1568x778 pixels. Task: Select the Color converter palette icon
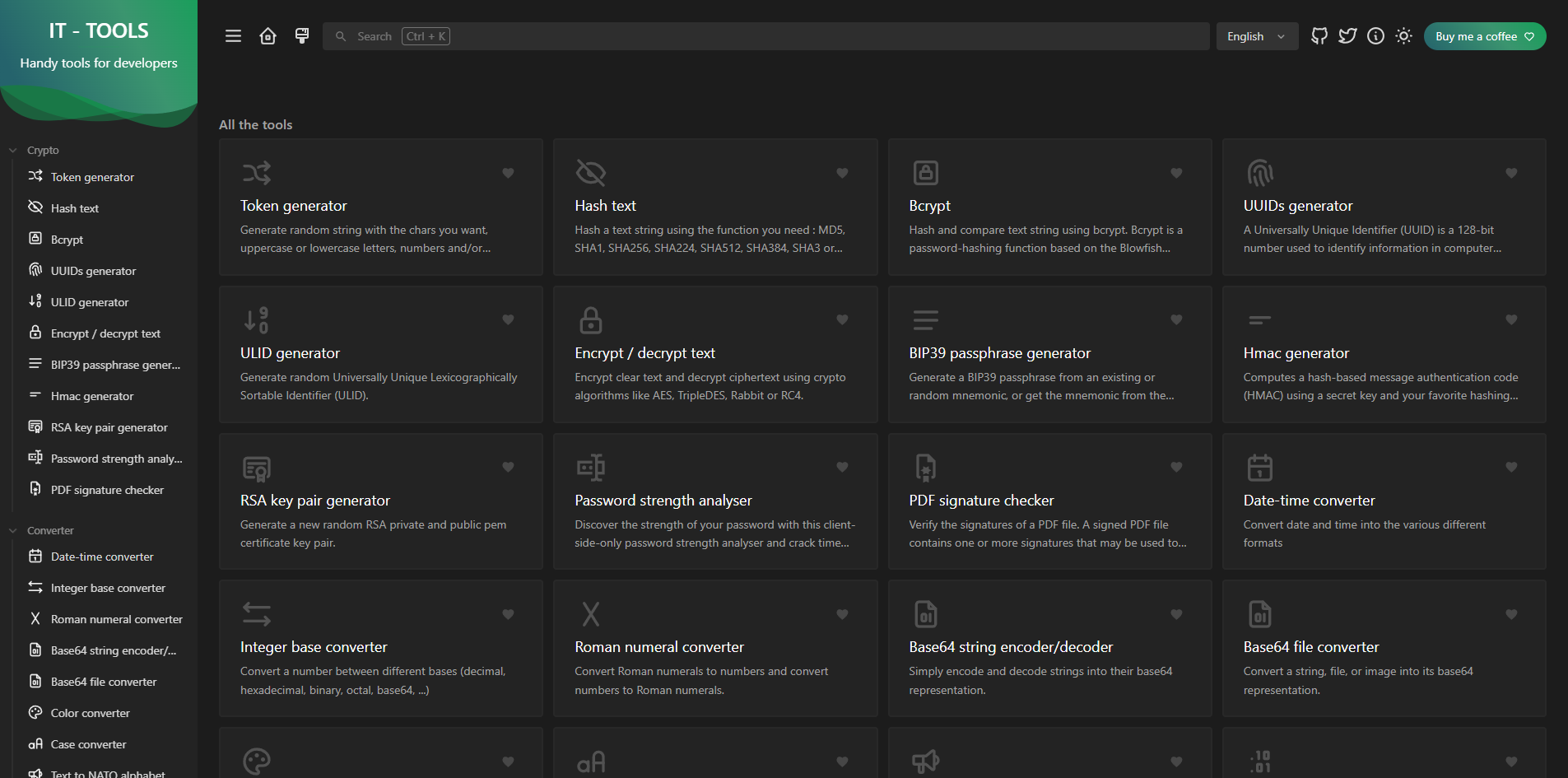pos(35,712)
